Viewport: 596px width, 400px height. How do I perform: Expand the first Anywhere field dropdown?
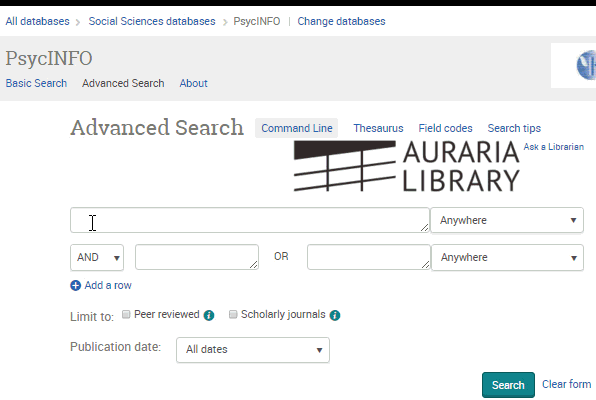(507, 220)
